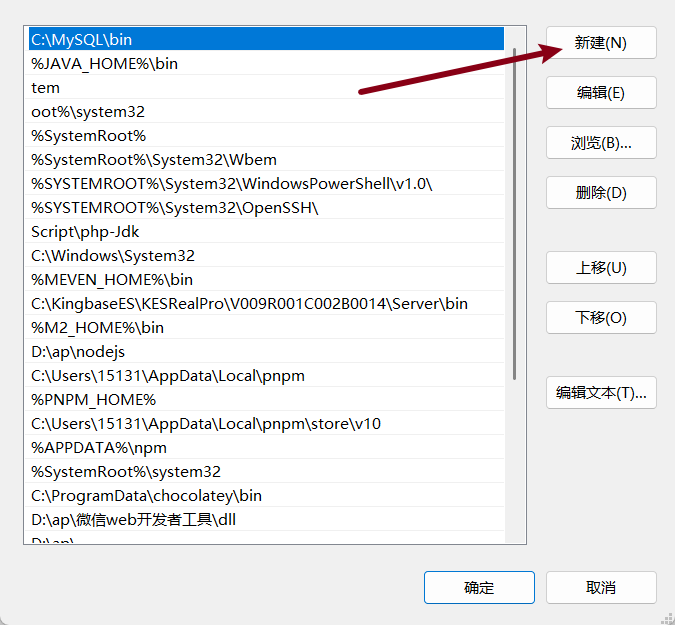Click the 新建(N) button
The height and width of the screenshot is (625, 675).
tap(601, 43)
